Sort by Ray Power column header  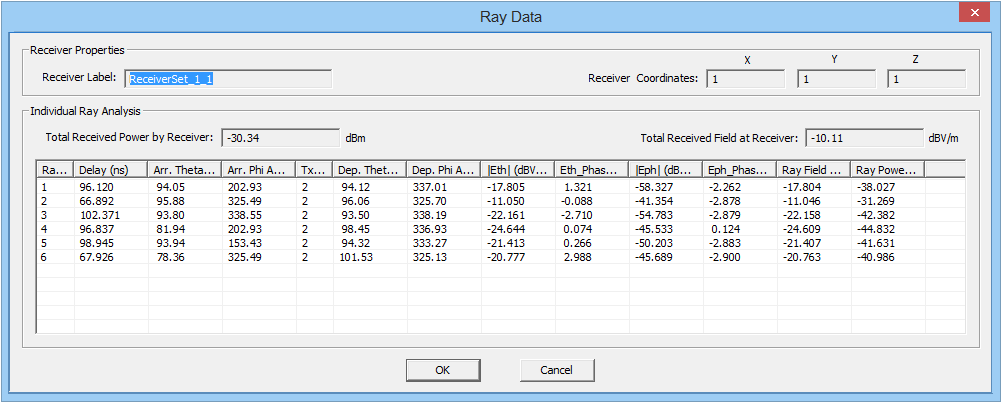[887, 170]
